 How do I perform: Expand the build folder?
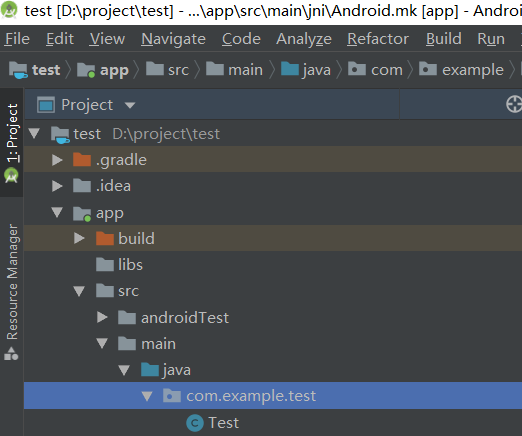pyautogui.click(x=79, y=238)
